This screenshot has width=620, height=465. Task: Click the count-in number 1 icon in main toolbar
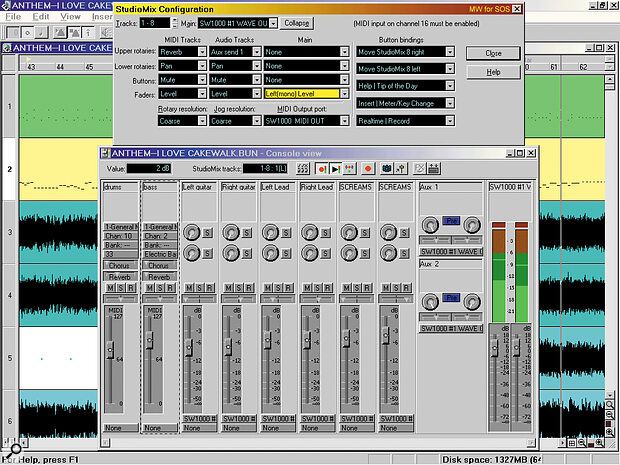point(88,33)
